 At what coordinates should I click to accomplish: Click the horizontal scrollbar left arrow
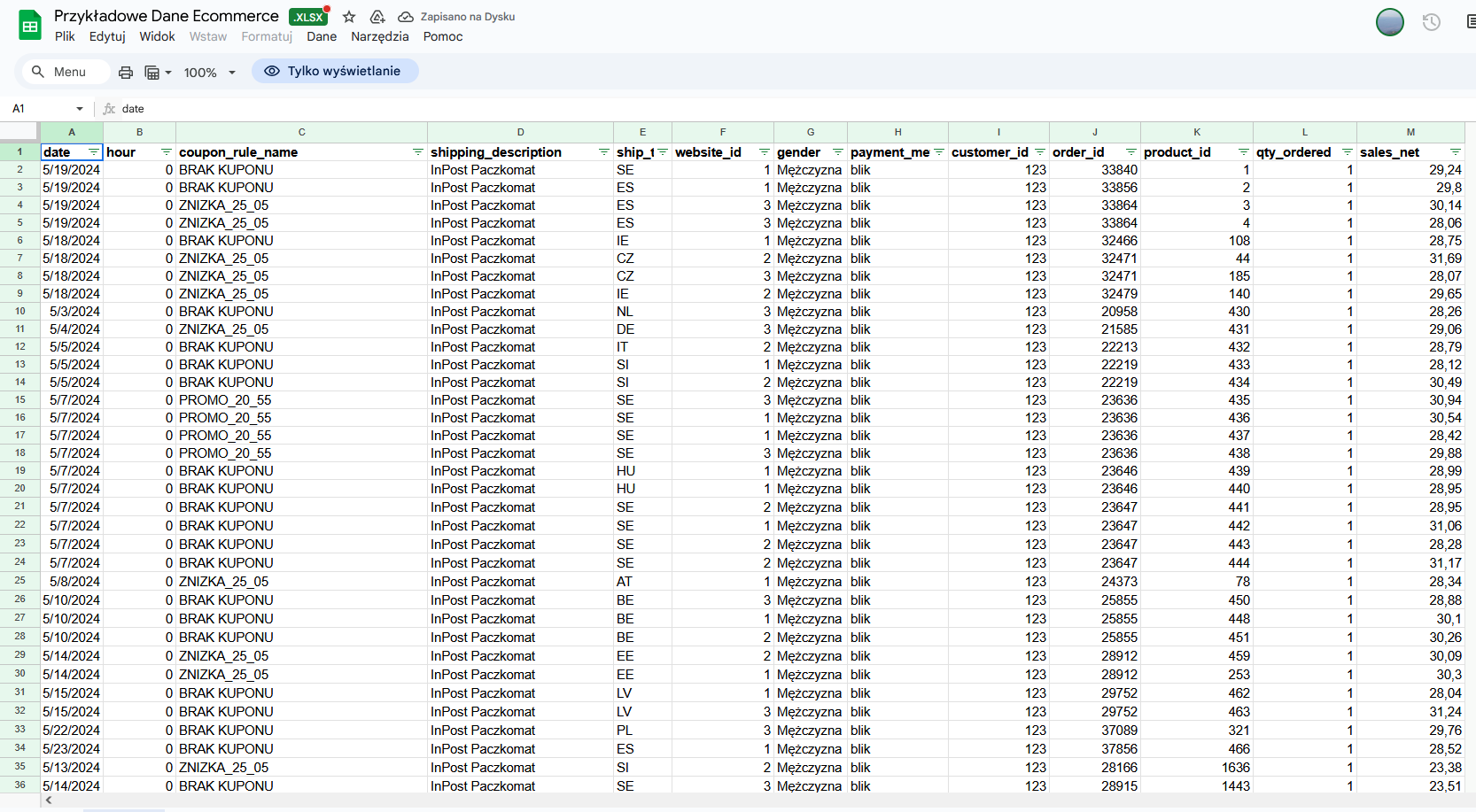[49, 800]
